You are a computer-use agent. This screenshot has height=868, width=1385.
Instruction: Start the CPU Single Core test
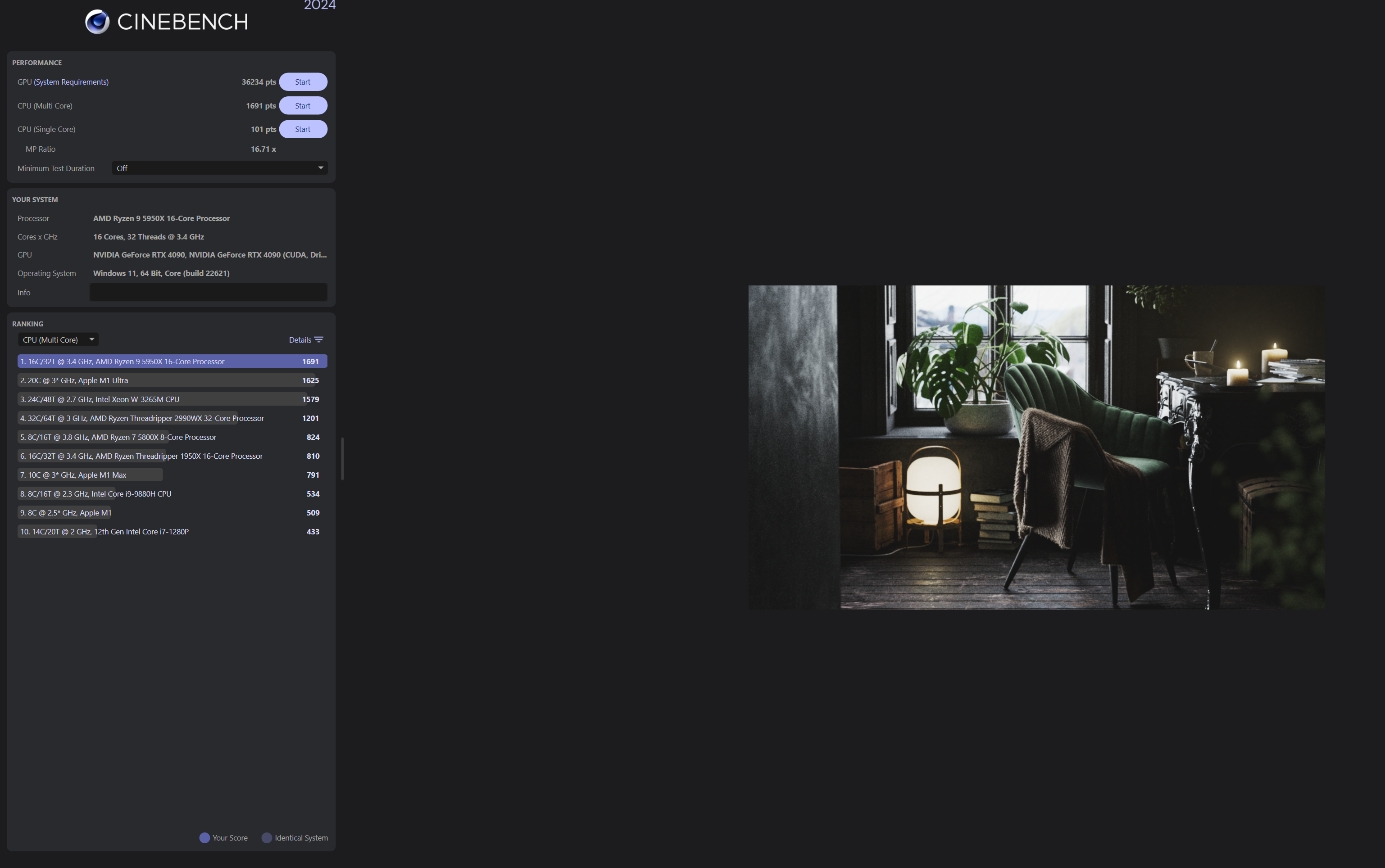[x=303, y=129]
